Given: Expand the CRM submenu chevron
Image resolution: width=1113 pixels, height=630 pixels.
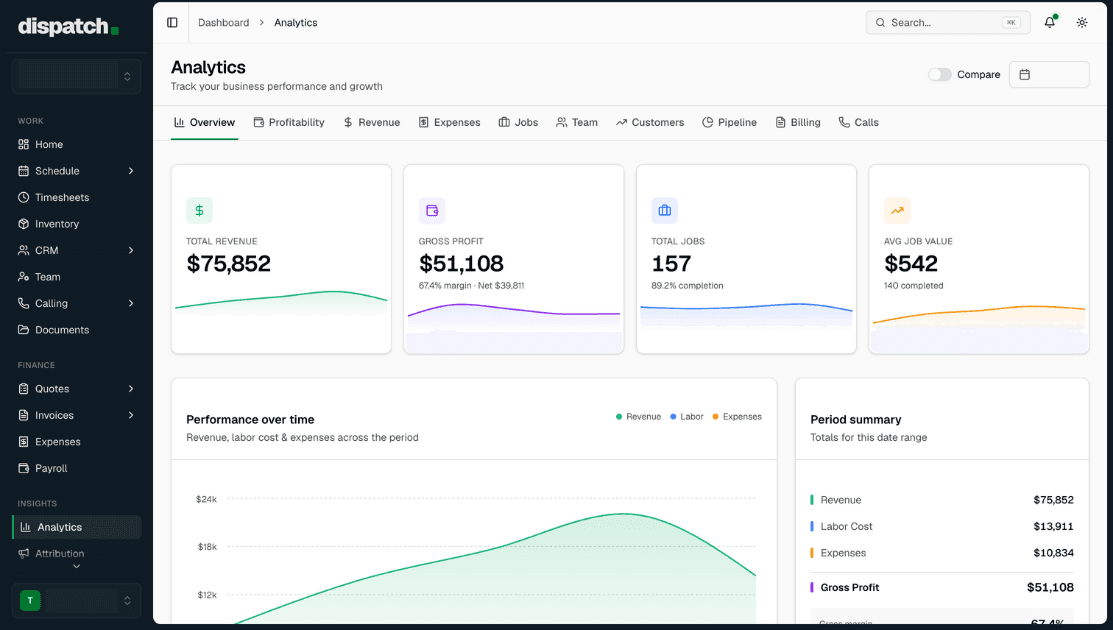Looking at the screenshot, I should click(131, 250).
